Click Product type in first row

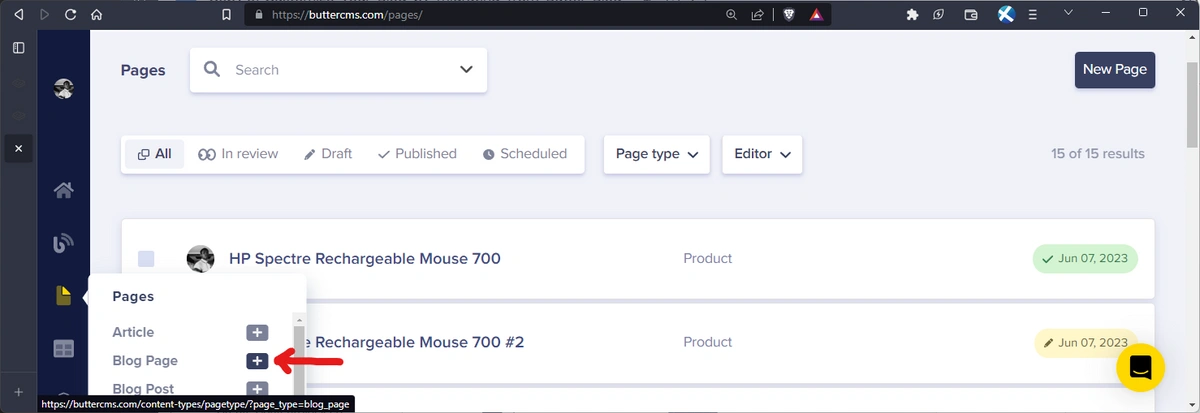point(708,259)
